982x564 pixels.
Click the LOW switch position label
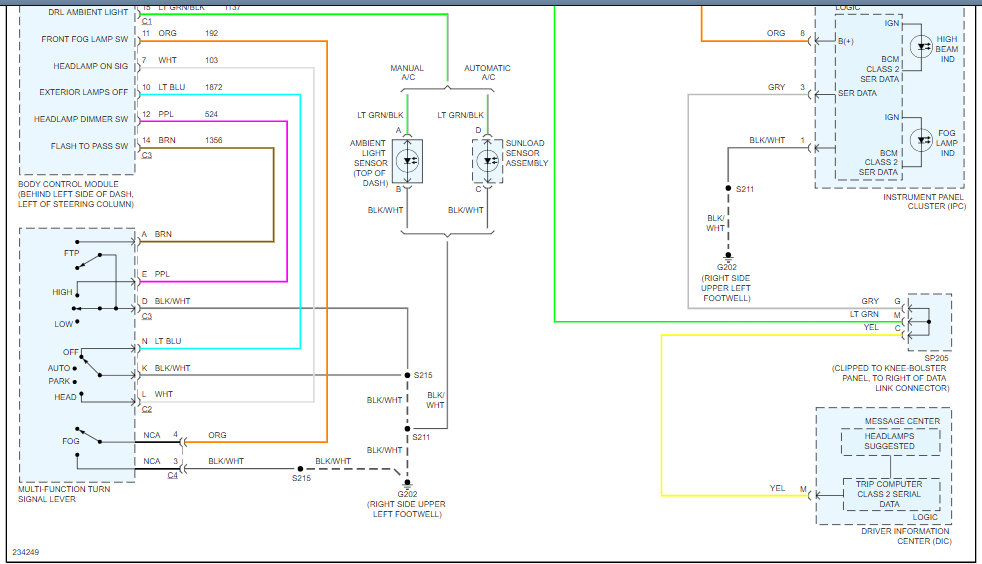pos(63,324)
